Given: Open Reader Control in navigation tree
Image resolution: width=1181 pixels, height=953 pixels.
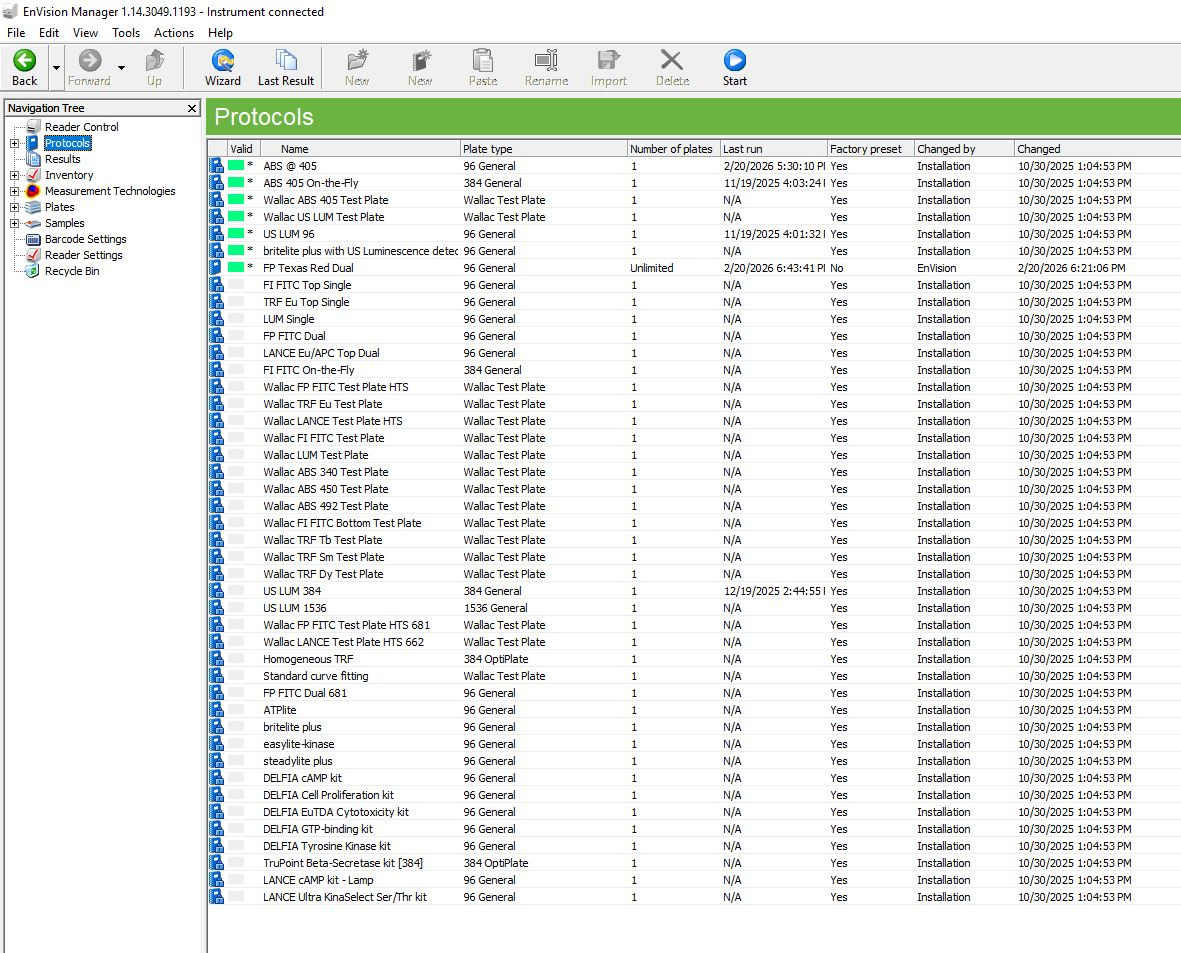Looking at the screenshot, I should coord(81,127).
